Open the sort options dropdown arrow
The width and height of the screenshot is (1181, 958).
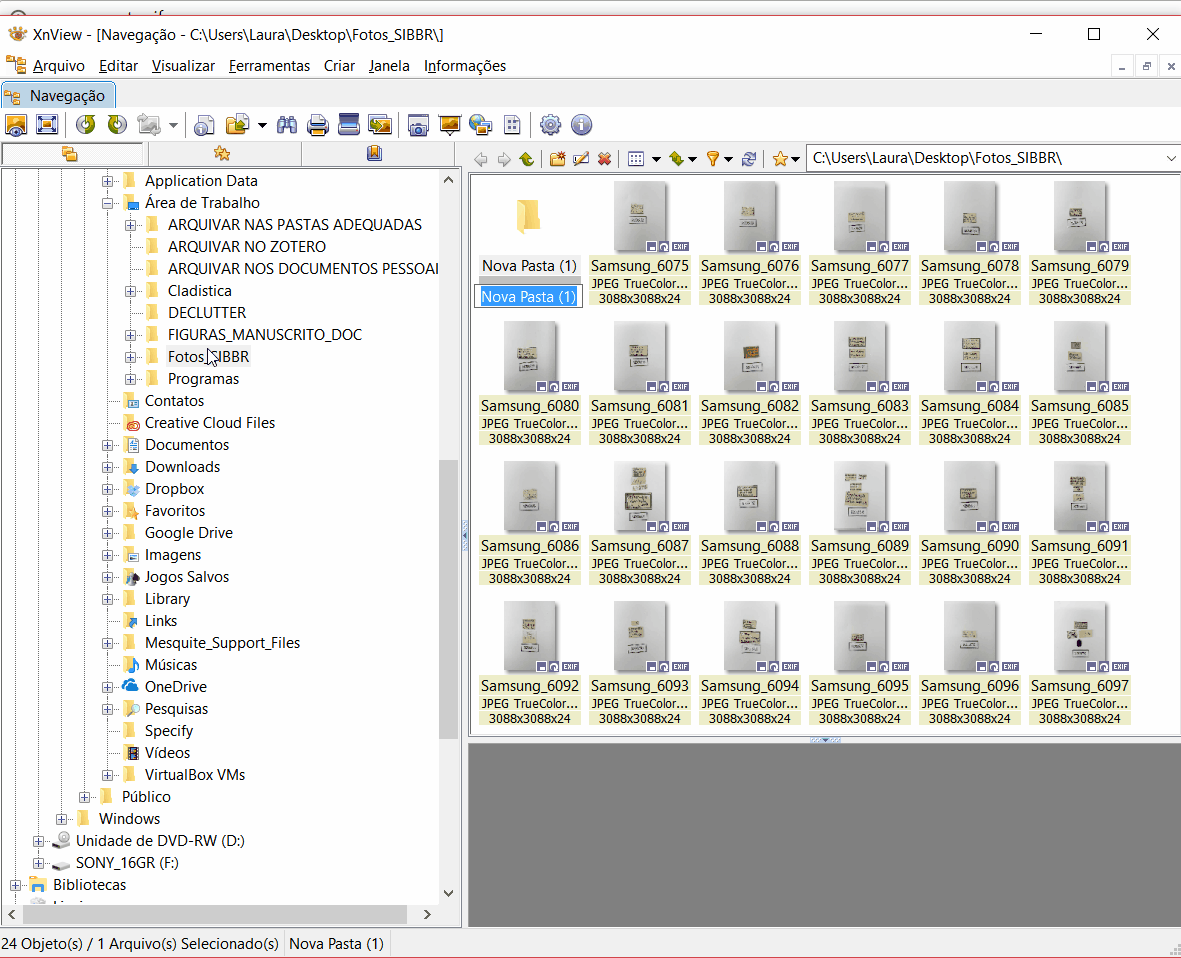tap(692, 159)
